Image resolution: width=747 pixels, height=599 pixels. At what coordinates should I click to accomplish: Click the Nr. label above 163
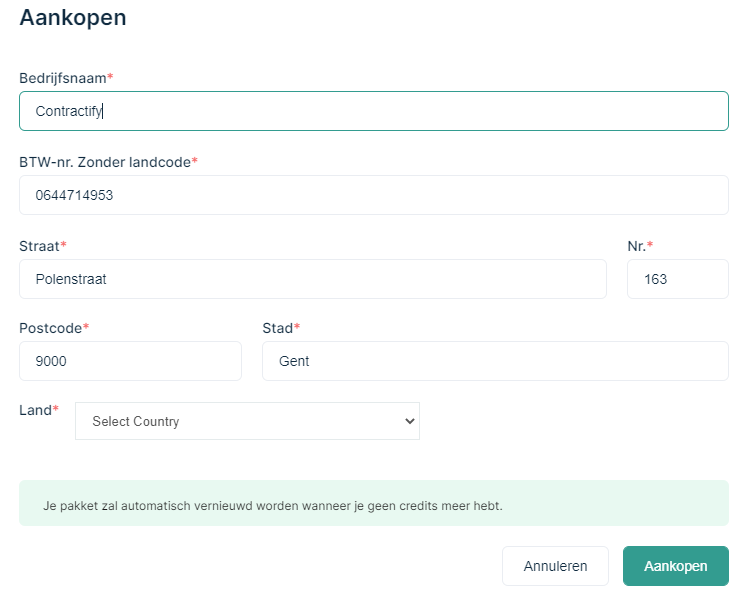pyautogui.click(x=636, y=246)
